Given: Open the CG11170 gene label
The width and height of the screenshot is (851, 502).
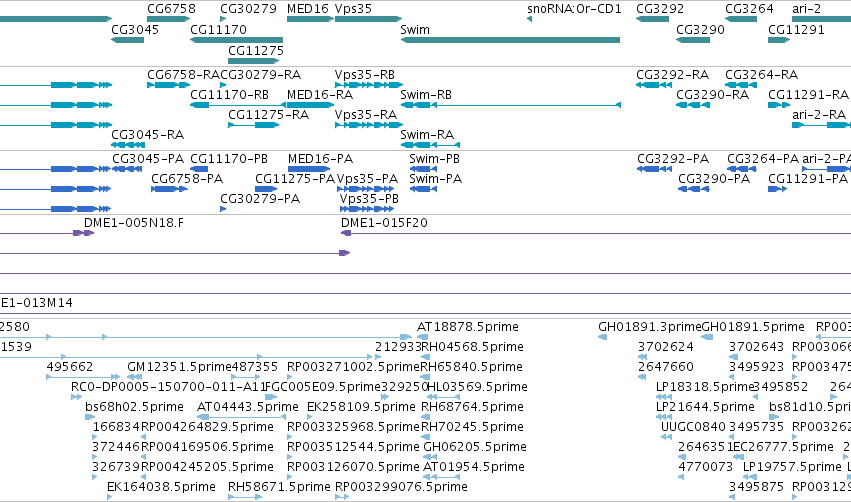Looking at the screenshot, I should point(218,29).
